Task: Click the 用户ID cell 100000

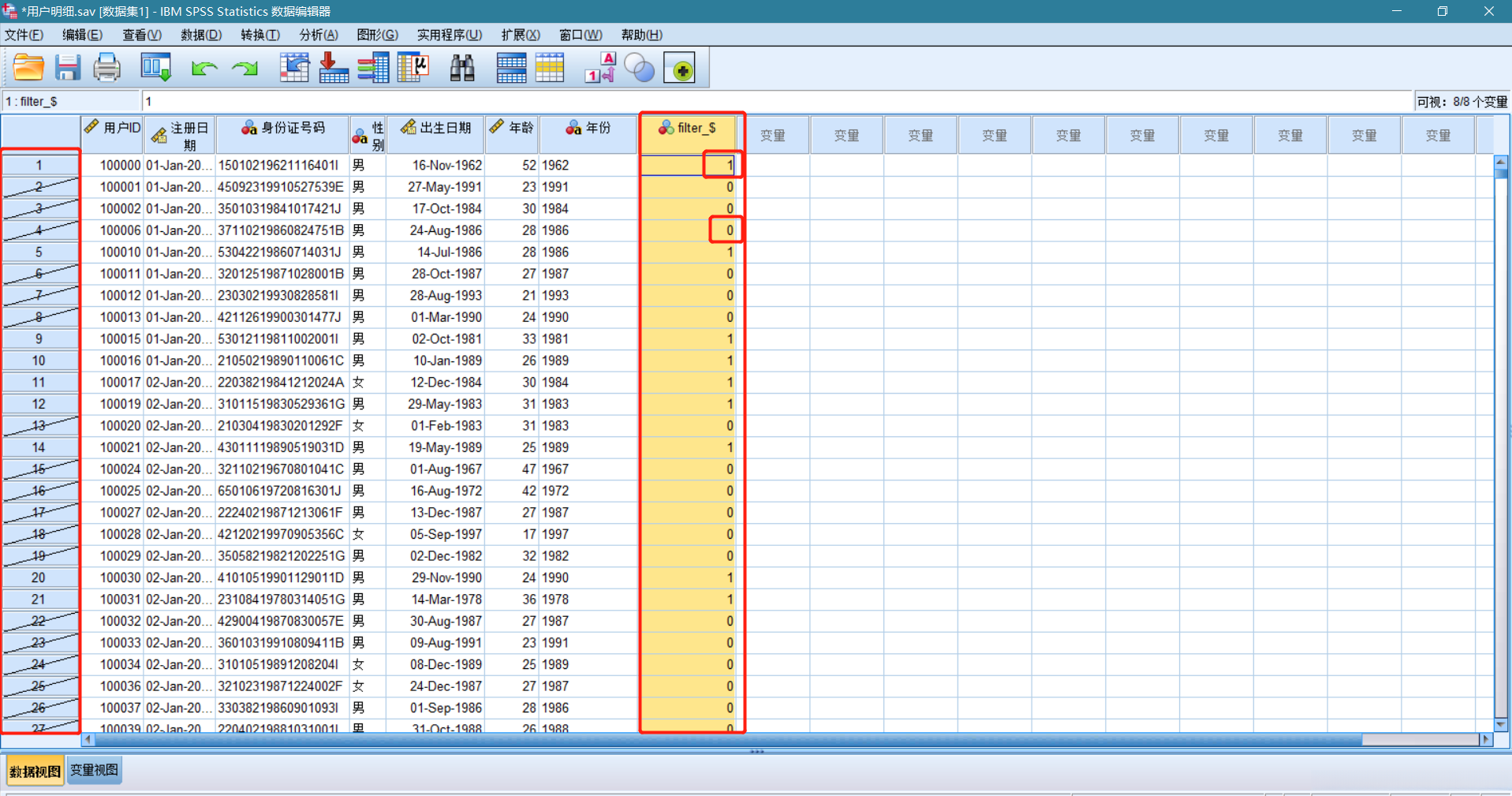Action: point(112,166)
